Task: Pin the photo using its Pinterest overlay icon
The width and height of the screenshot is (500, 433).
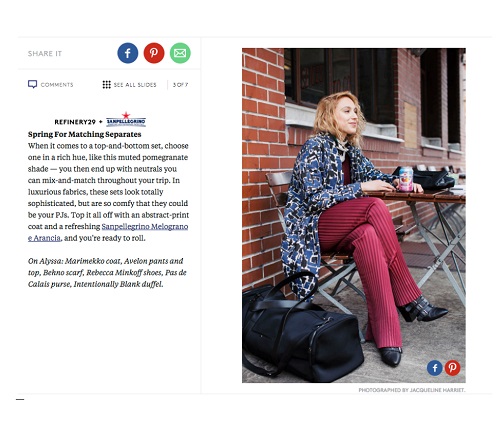Action: tap(452, 368)
